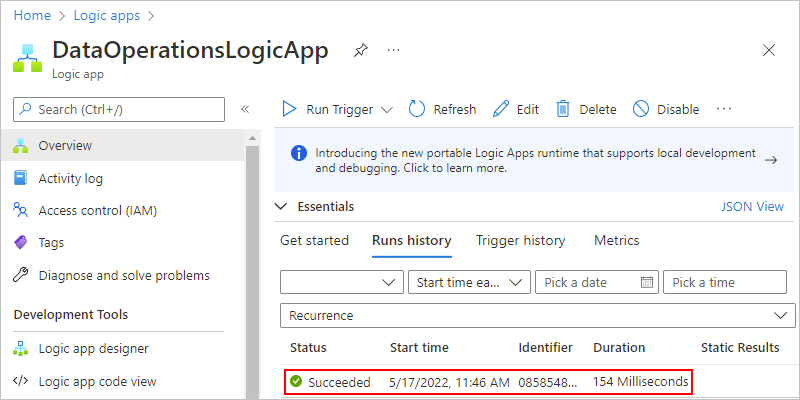This screenshot has height=400, width=800.
Task: Open the Succeeded run row
Action: coord(488,382)
